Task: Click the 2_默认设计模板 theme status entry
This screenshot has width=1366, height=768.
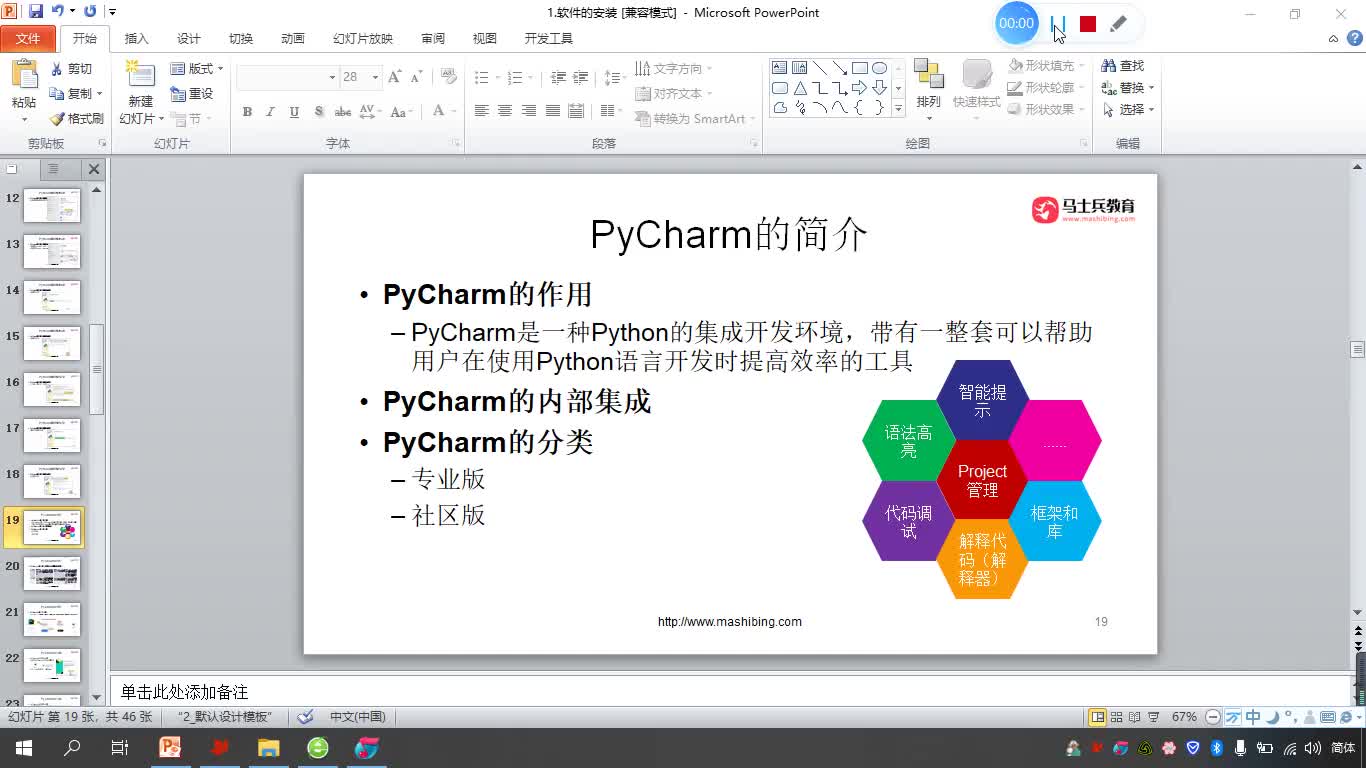Action: (225, 717)
